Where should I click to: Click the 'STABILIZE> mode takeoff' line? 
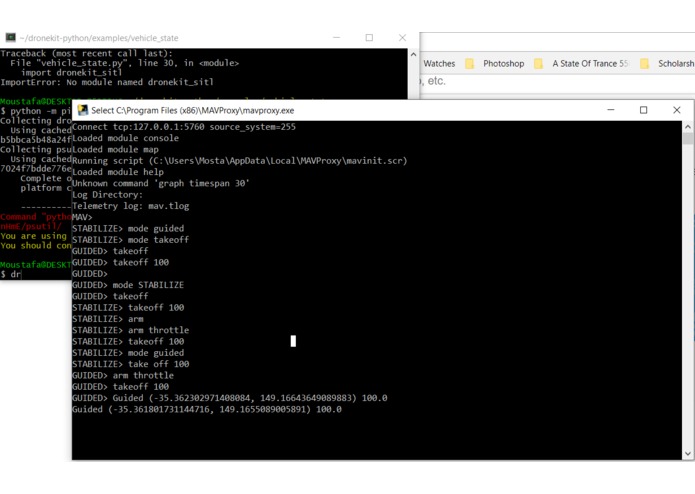point(130,240)
